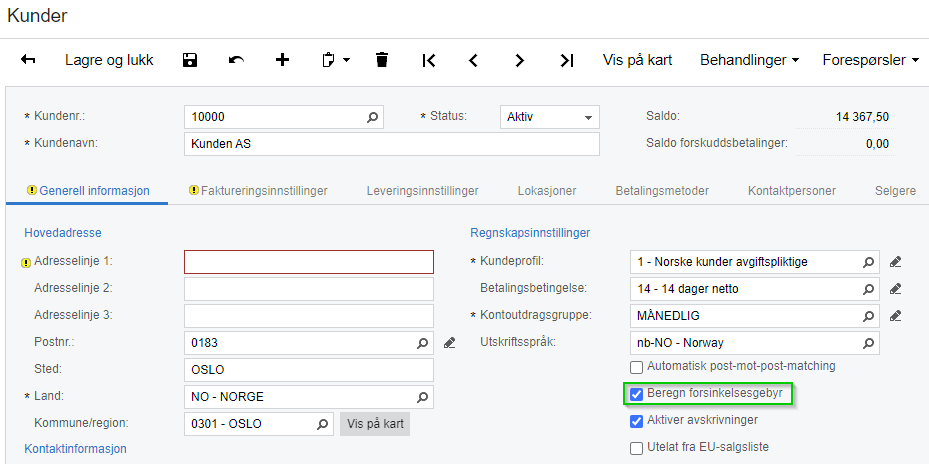Open Kommune/region lookup magnifier
The image size is (929, 464).
tap(322, 424)
